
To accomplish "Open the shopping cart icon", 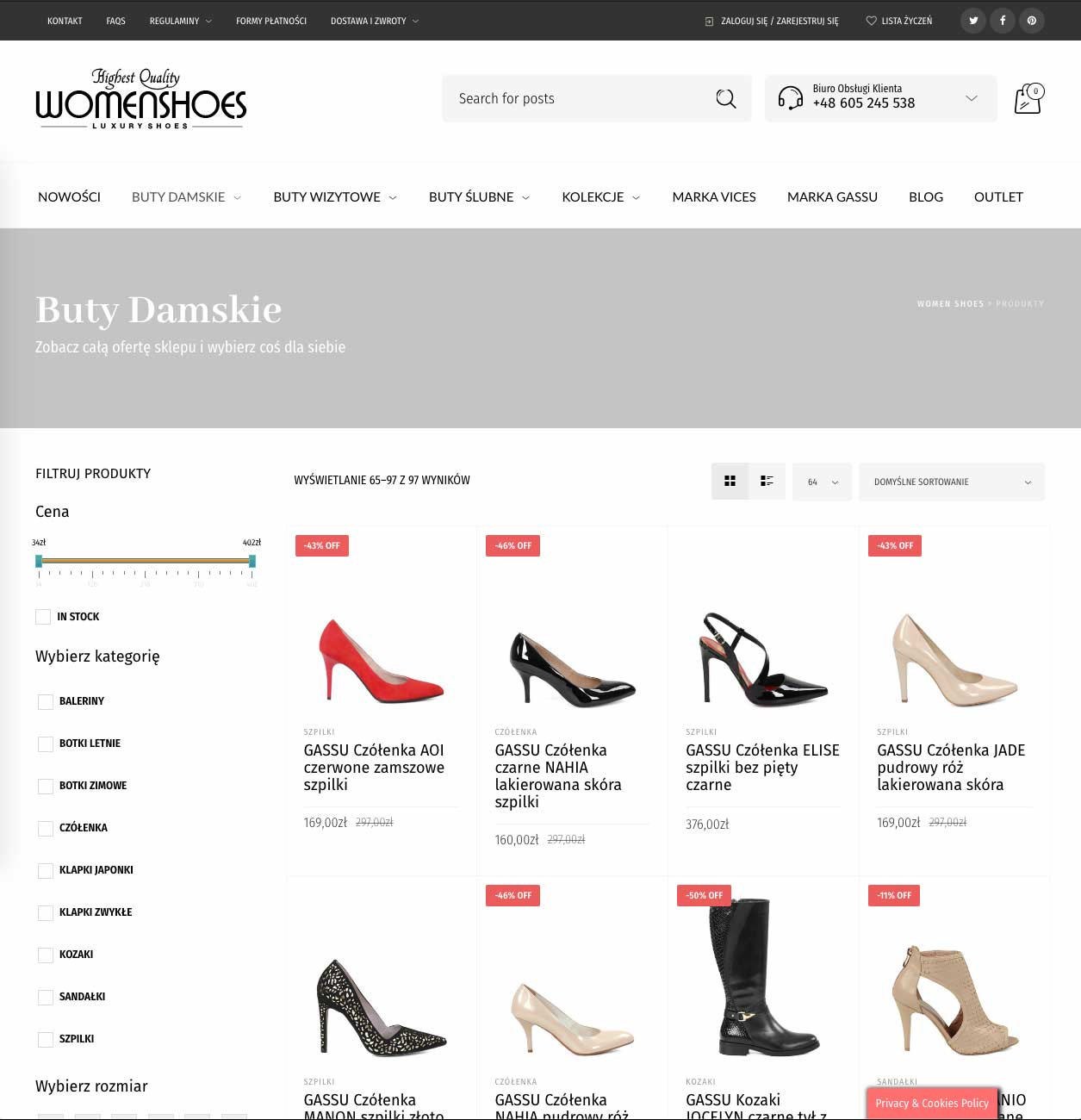I will pyautogui.click(x=1028, y=99).
